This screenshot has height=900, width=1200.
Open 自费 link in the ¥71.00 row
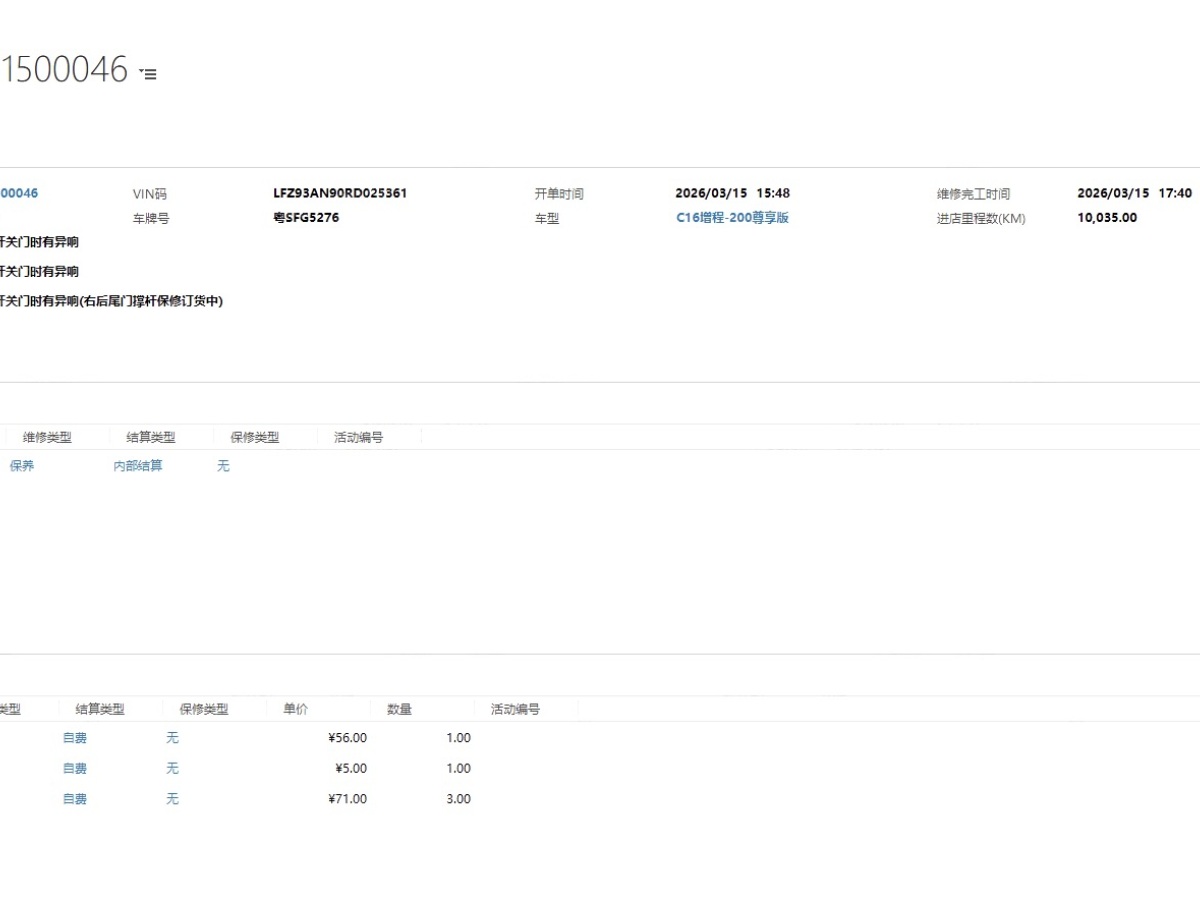75,799
